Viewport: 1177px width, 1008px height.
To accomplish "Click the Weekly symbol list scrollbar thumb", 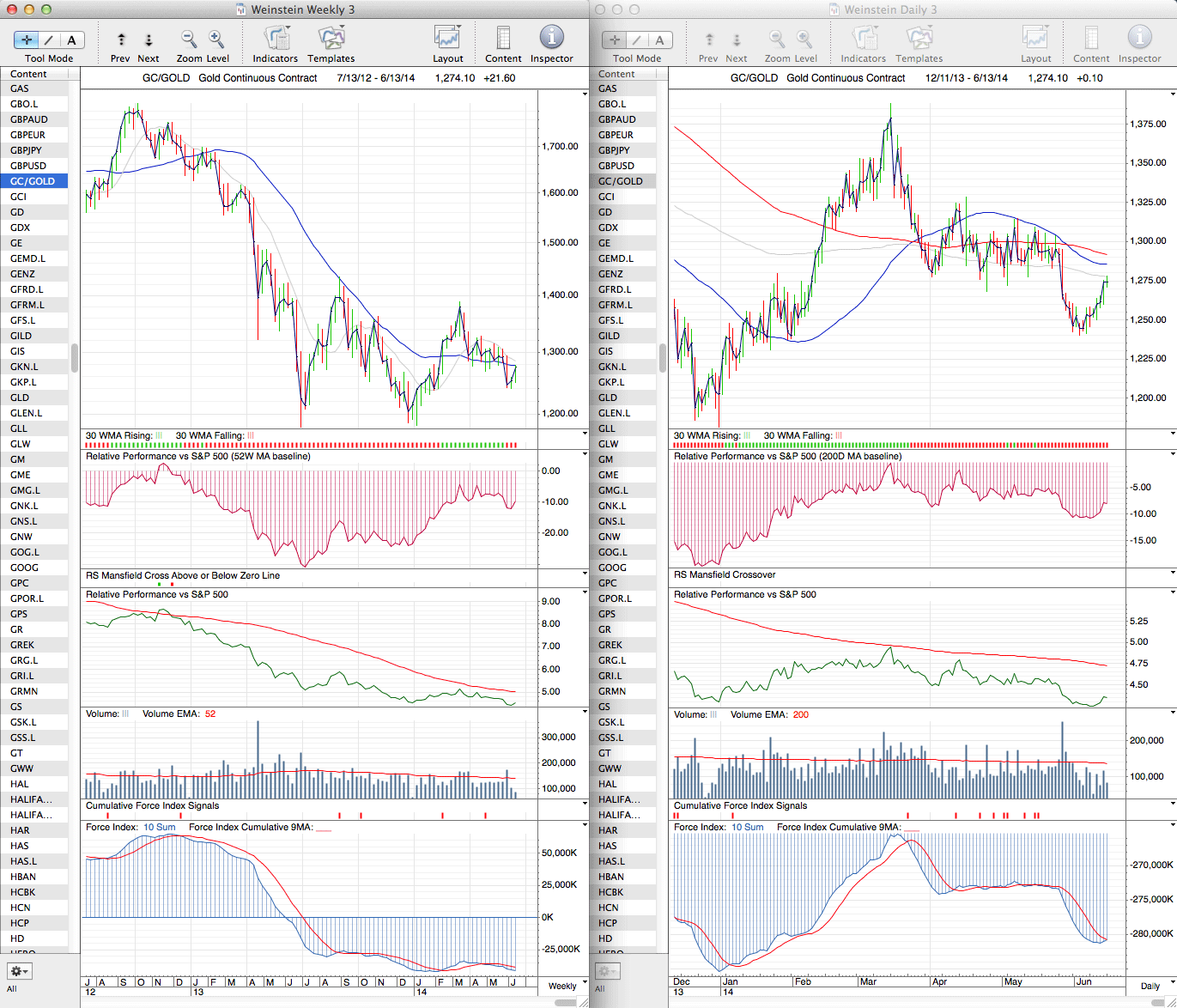I will click(75, 357).
